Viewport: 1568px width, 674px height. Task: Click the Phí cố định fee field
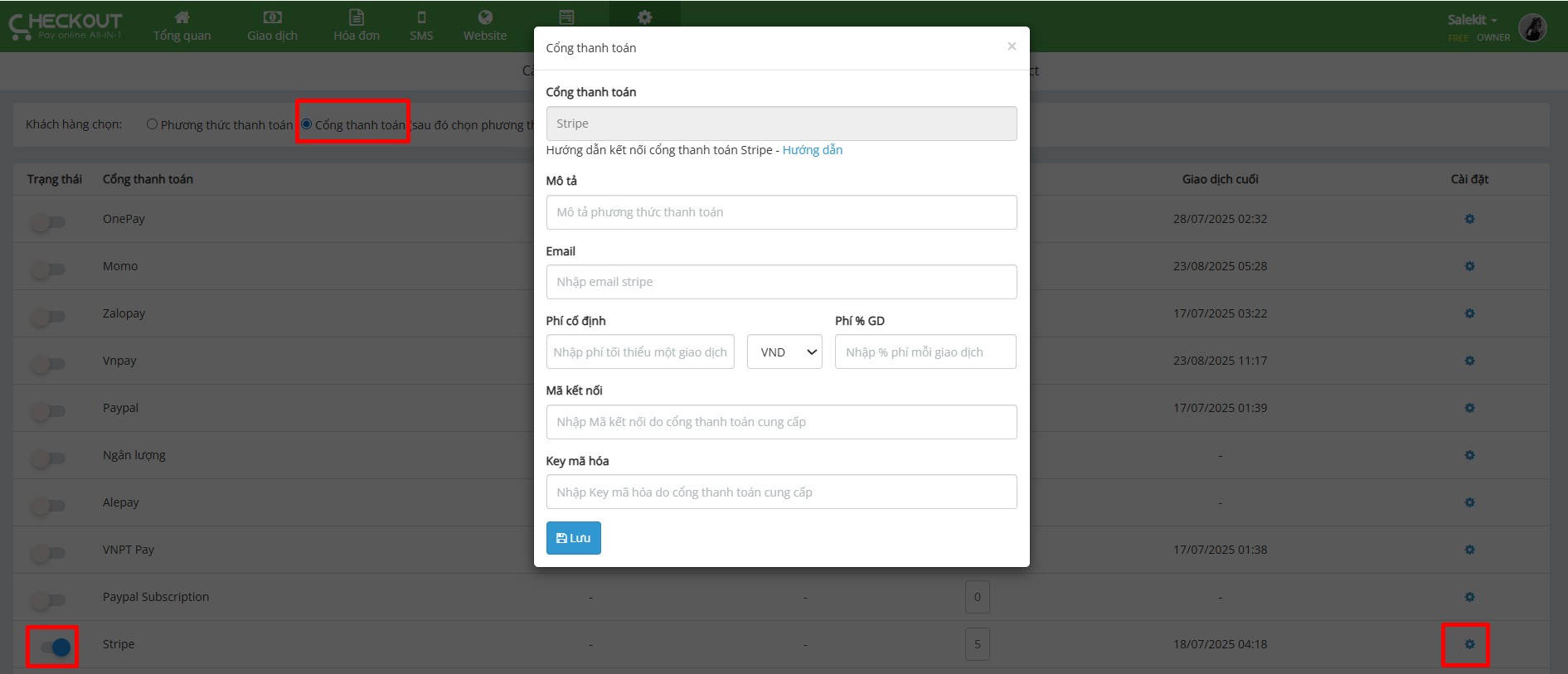pyautogui.click(x=640, y=352)
